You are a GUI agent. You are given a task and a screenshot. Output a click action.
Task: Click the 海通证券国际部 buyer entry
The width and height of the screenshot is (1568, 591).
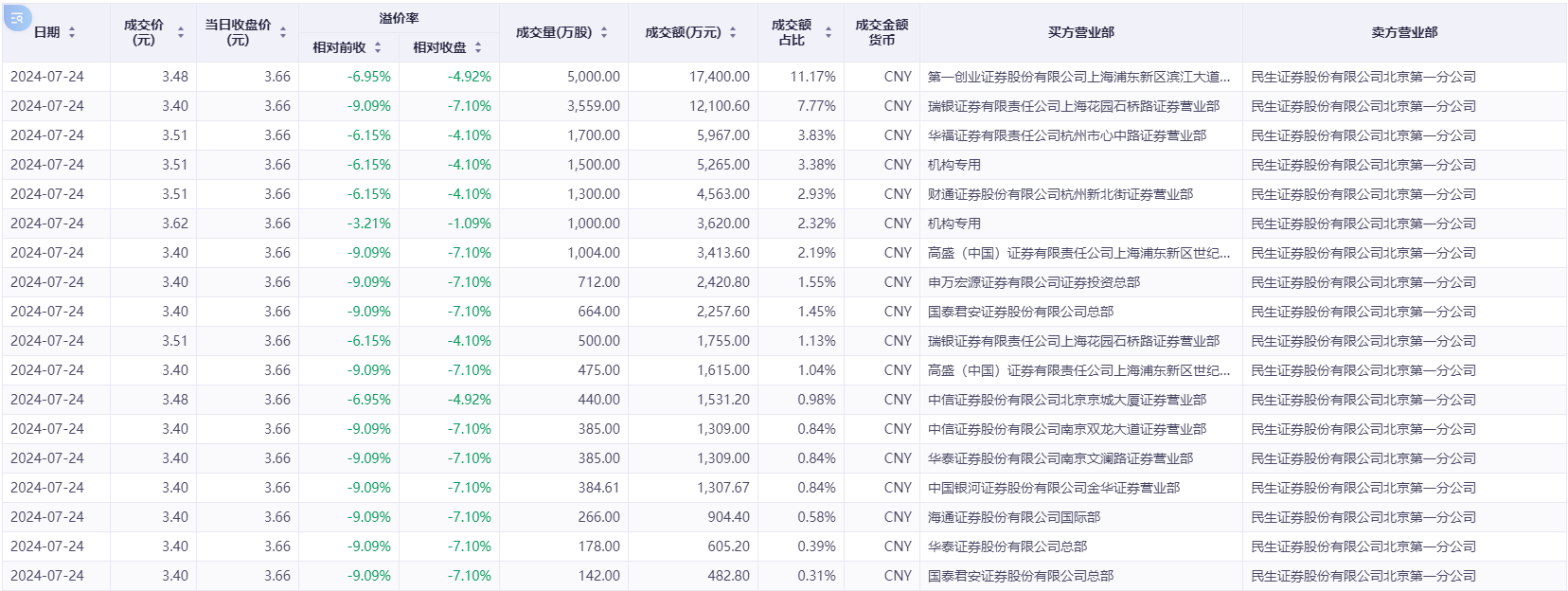tap(1013, 517)
